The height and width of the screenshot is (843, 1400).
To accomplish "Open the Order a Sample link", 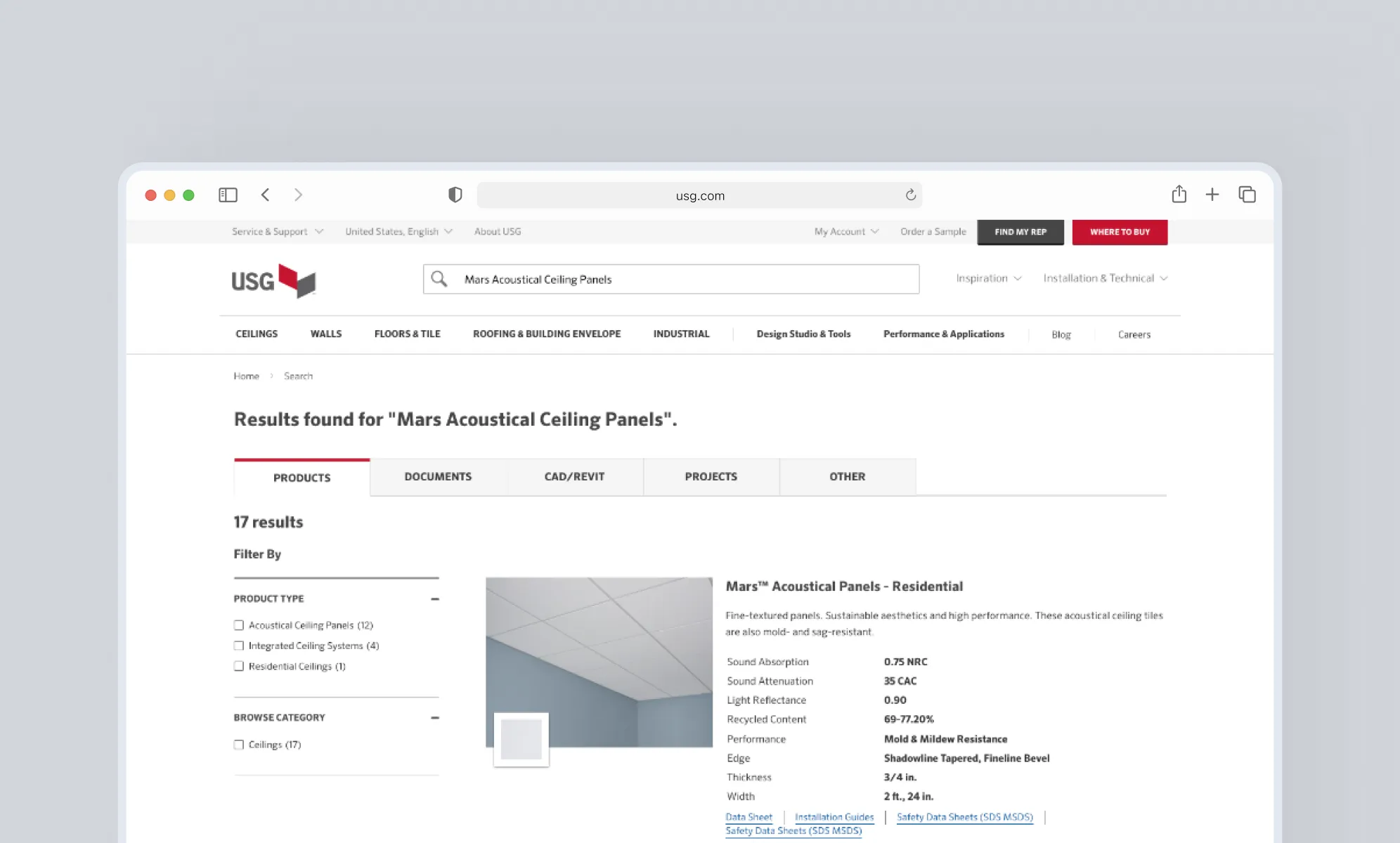I will click(x=933, y=231).
